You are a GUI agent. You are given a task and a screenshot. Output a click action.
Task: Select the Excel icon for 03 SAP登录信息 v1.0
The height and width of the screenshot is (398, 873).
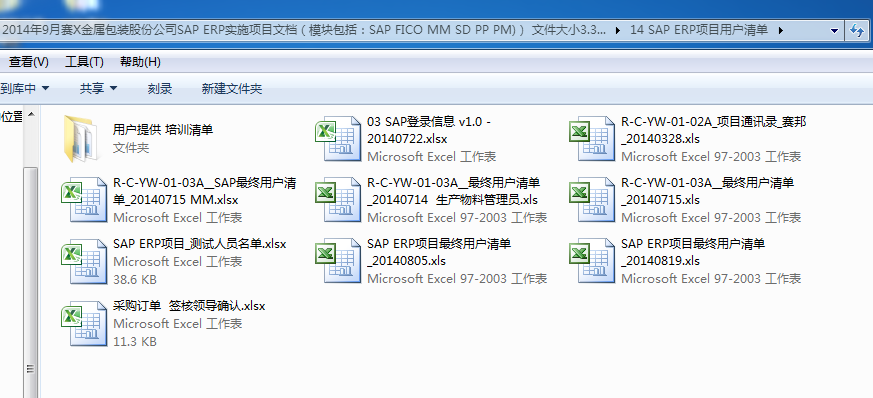338,138
